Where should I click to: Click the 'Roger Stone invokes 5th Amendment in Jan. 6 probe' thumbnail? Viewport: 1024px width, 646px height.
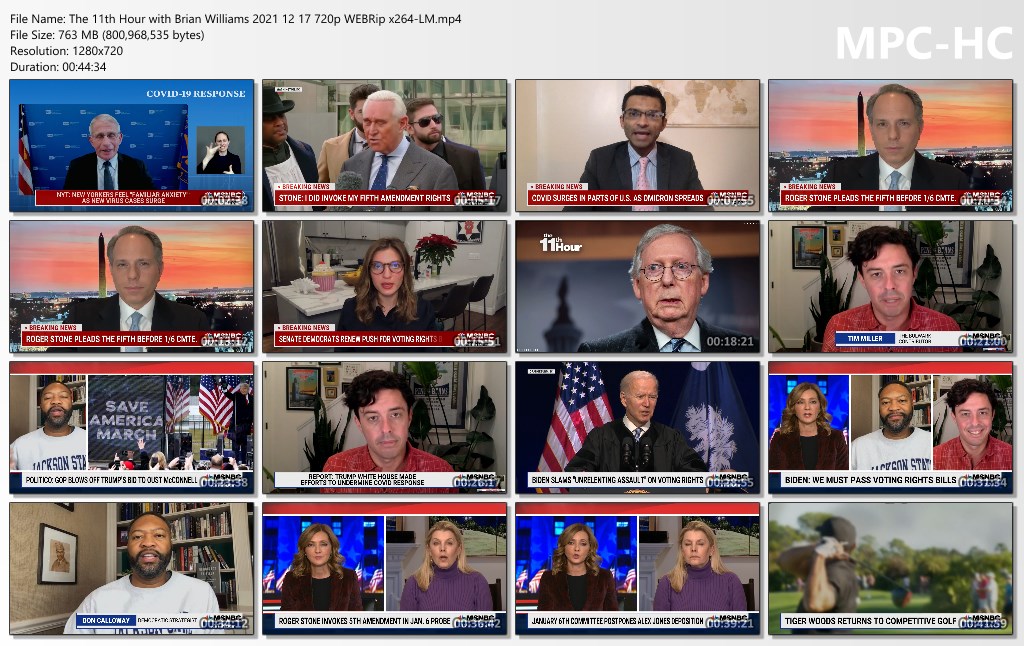click(x=385, y=569)
